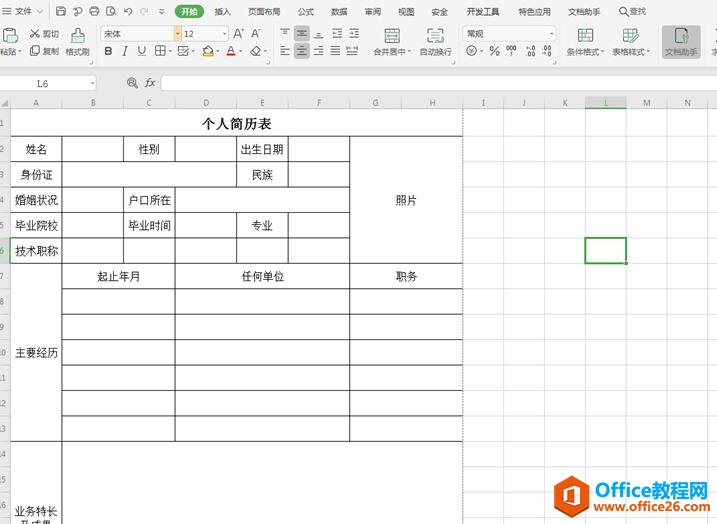Open the number format 常规 dropdown
Screen dimensions: 717x524
pyautogui.click(x=552, y=33)
